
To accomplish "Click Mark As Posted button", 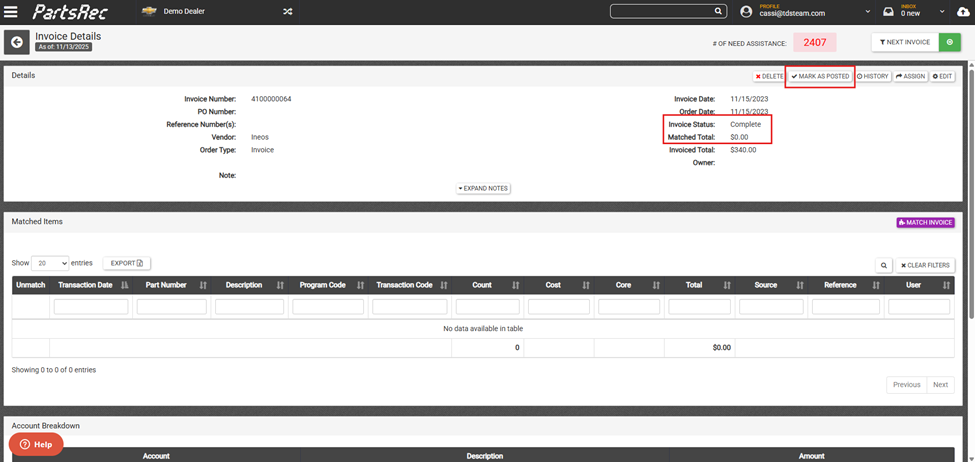I will point(820,76).
